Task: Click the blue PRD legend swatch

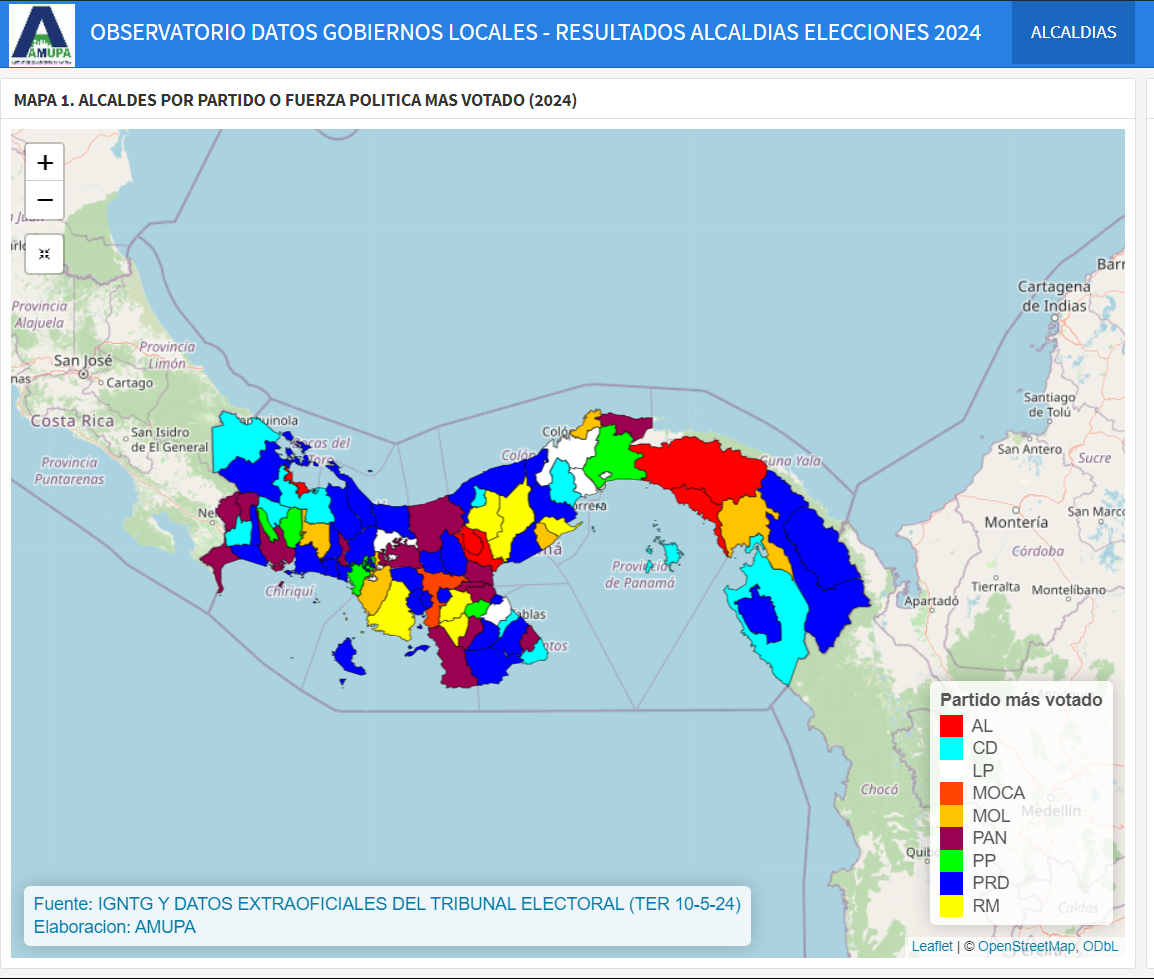Action: point(951,883)
